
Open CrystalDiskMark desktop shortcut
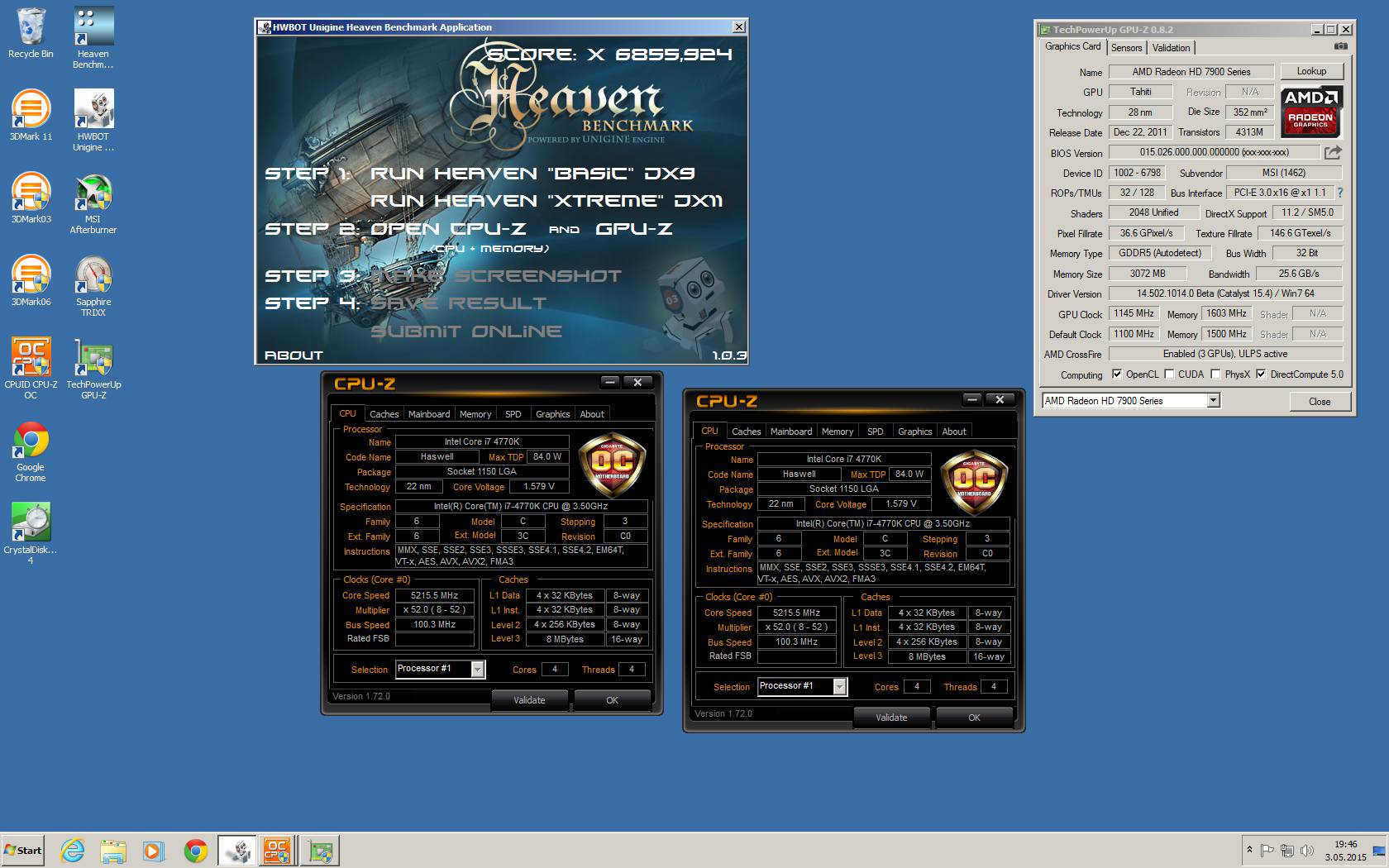tap(31, 534)
